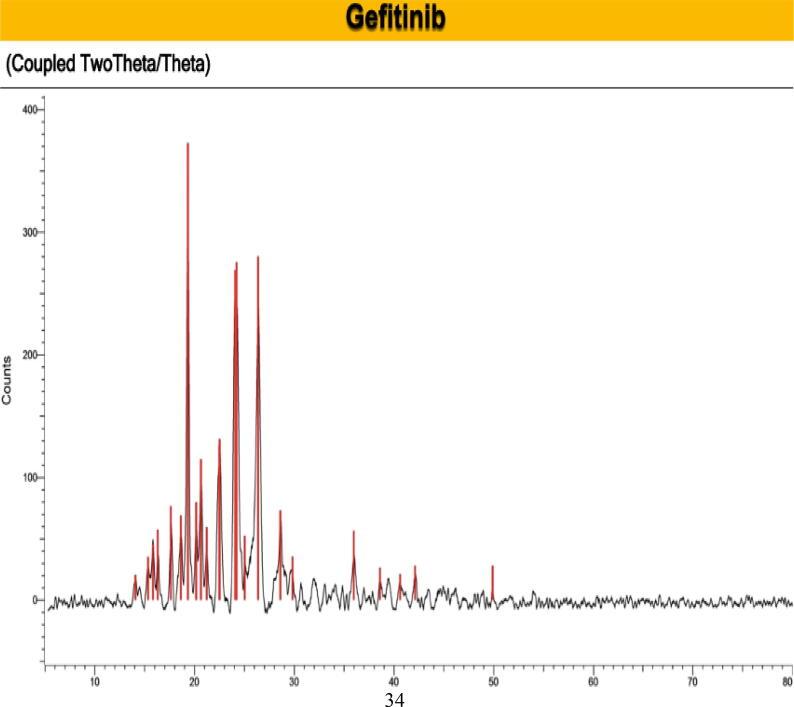The width and height of the screenshot is (794, 707).
Task: Select the (Coupled TwoTheta/Theta) label
Action: coord(108,64)
